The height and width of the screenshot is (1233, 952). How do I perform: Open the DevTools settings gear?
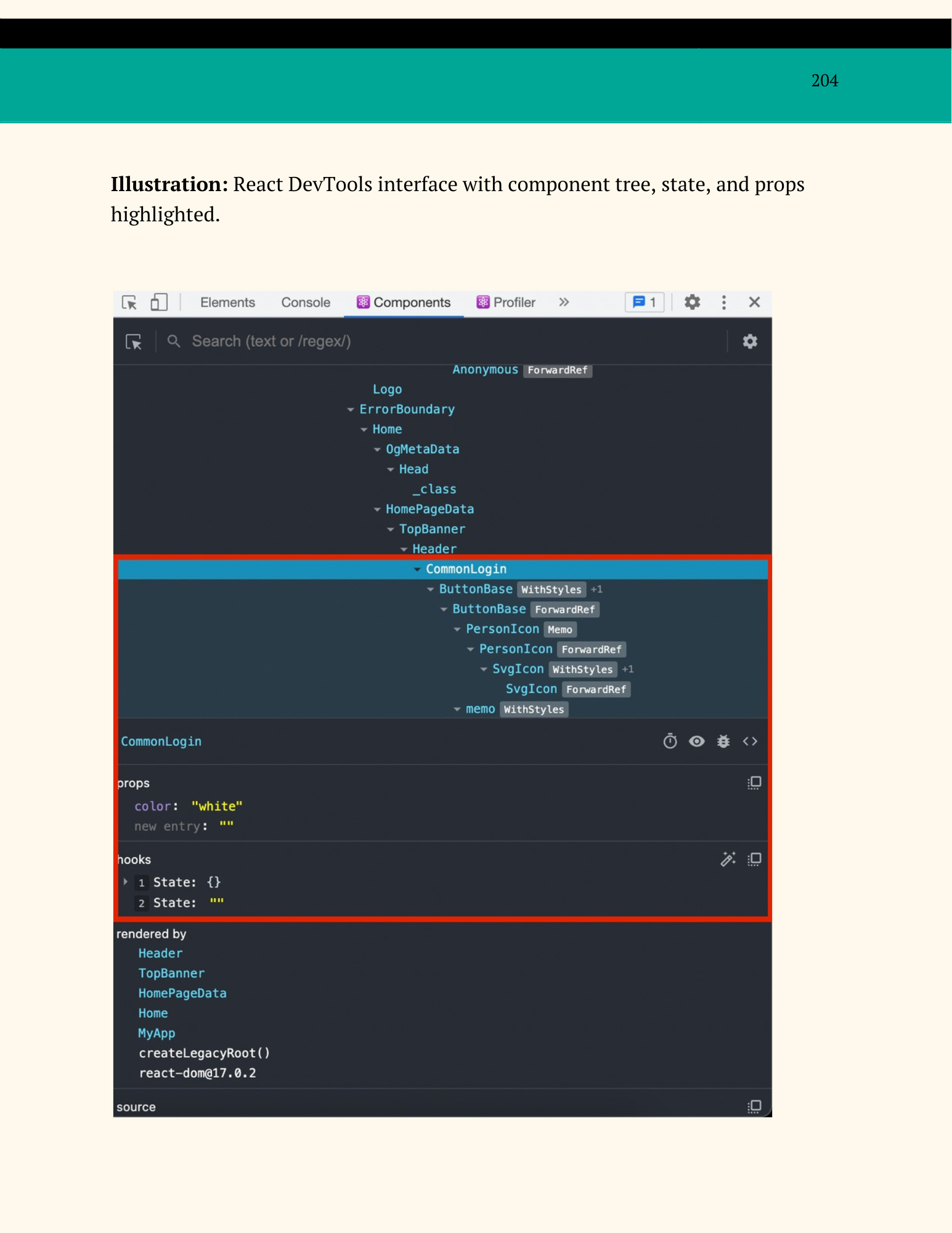pyautogui.click(x=693, y=302)
